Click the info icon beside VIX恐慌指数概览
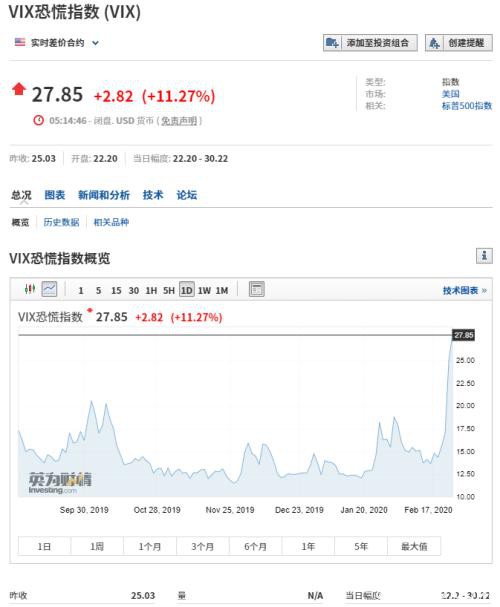This screenshot has width=500, height=607. pyautogui.click(x=484, y=256)
